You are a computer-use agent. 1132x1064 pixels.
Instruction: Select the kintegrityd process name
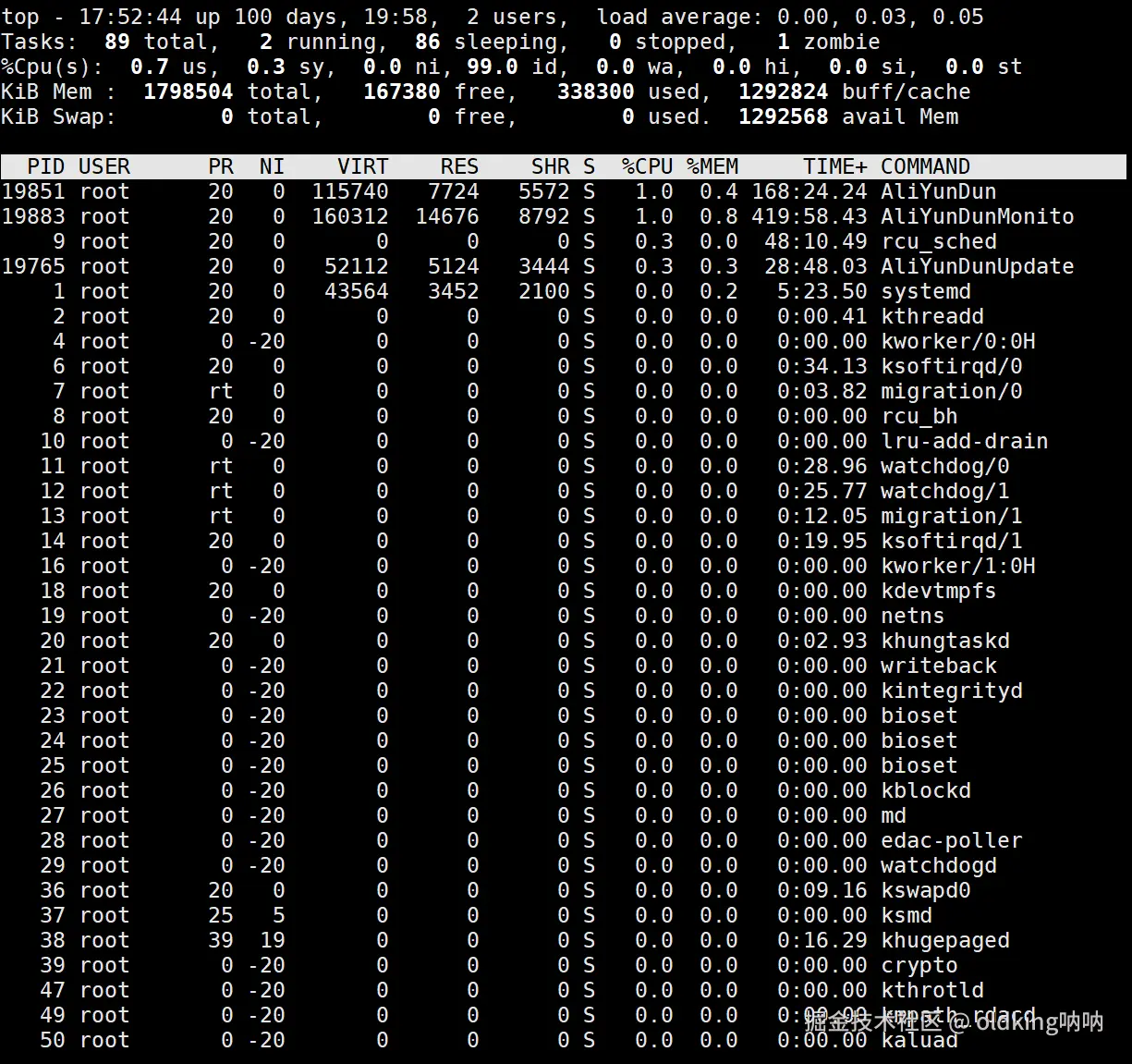pyautogui.click(x=951, y=691)
